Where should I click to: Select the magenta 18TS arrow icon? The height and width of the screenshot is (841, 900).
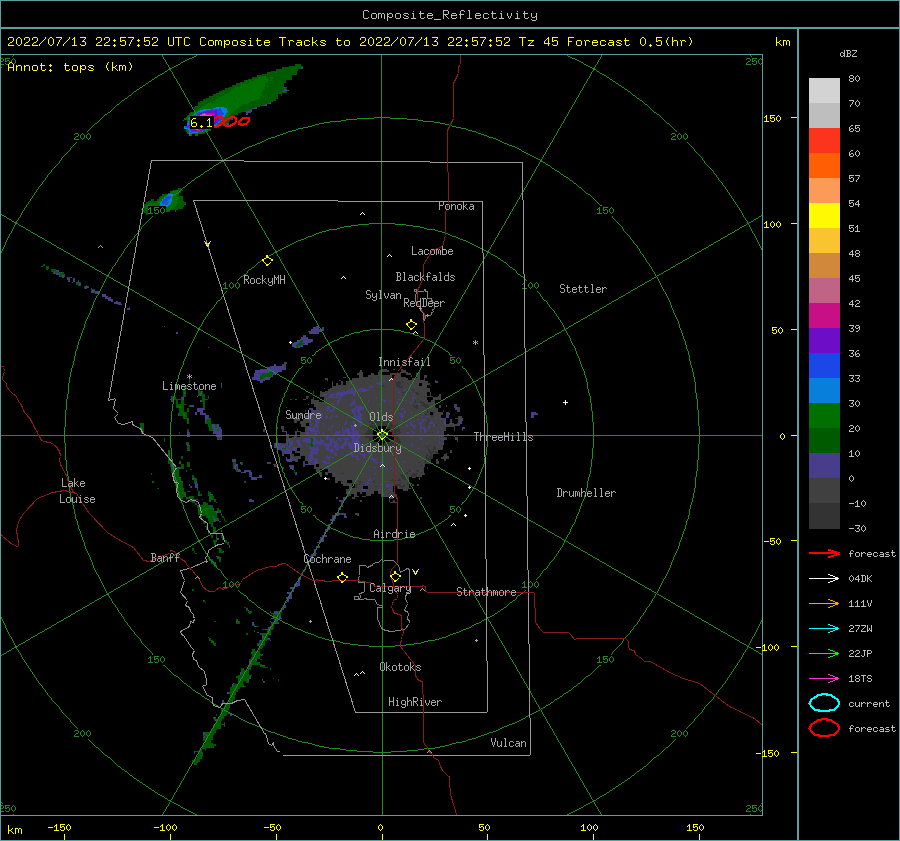[x=824, y=679]
